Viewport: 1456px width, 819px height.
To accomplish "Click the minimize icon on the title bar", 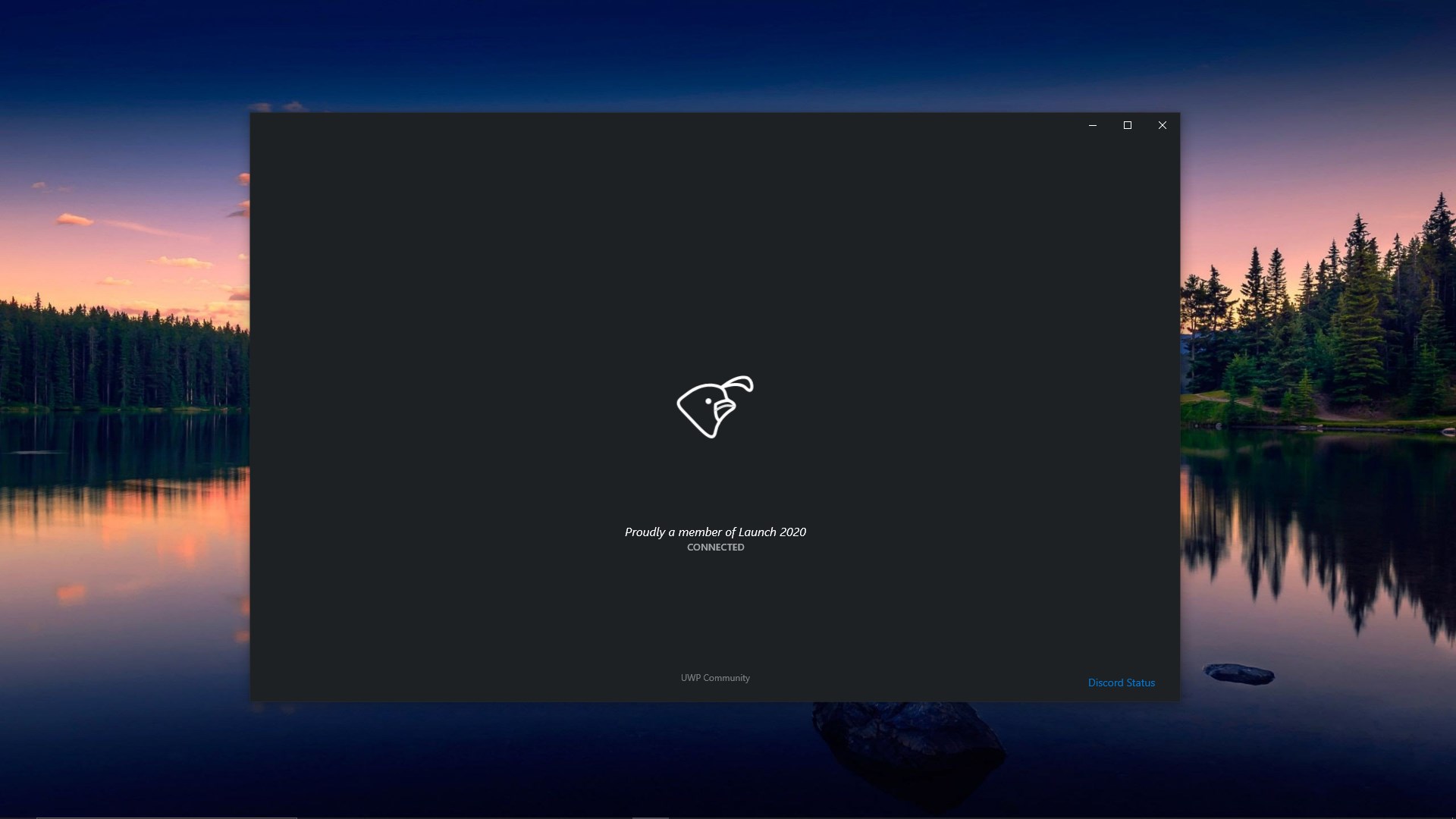I will (x=1092, y=125).
